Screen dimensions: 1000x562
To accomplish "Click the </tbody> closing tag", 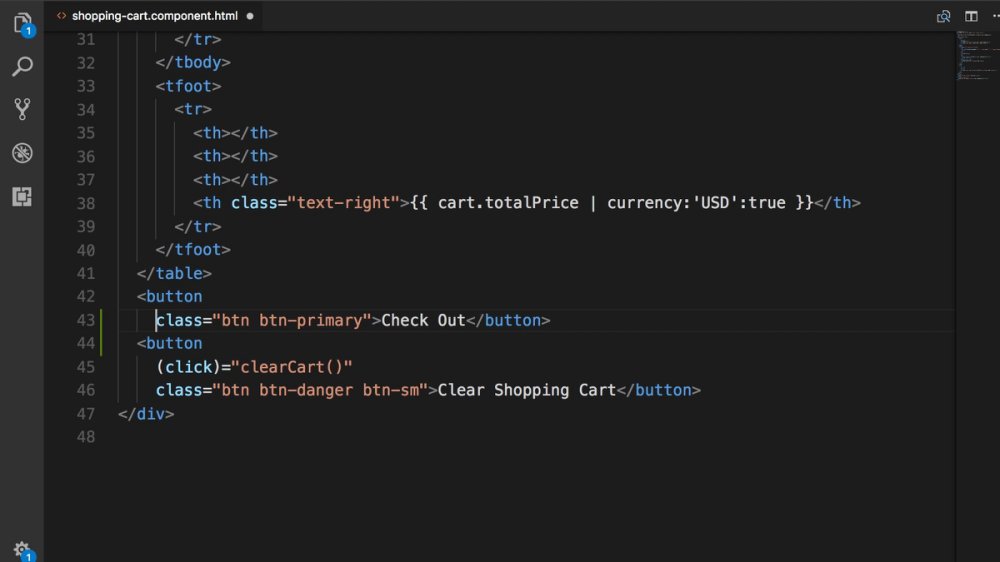I will 193,63.
